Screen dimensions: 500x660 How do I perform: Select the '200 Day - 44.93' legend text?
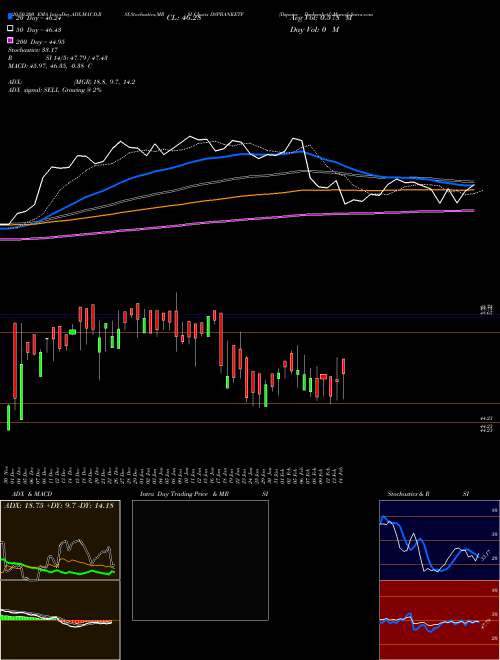point(40,41)
